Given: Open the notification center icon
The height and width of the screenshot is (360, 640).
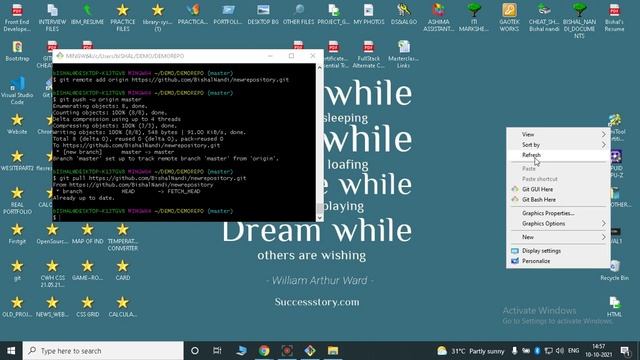Looking at the screenshot, I should point(625,351).
